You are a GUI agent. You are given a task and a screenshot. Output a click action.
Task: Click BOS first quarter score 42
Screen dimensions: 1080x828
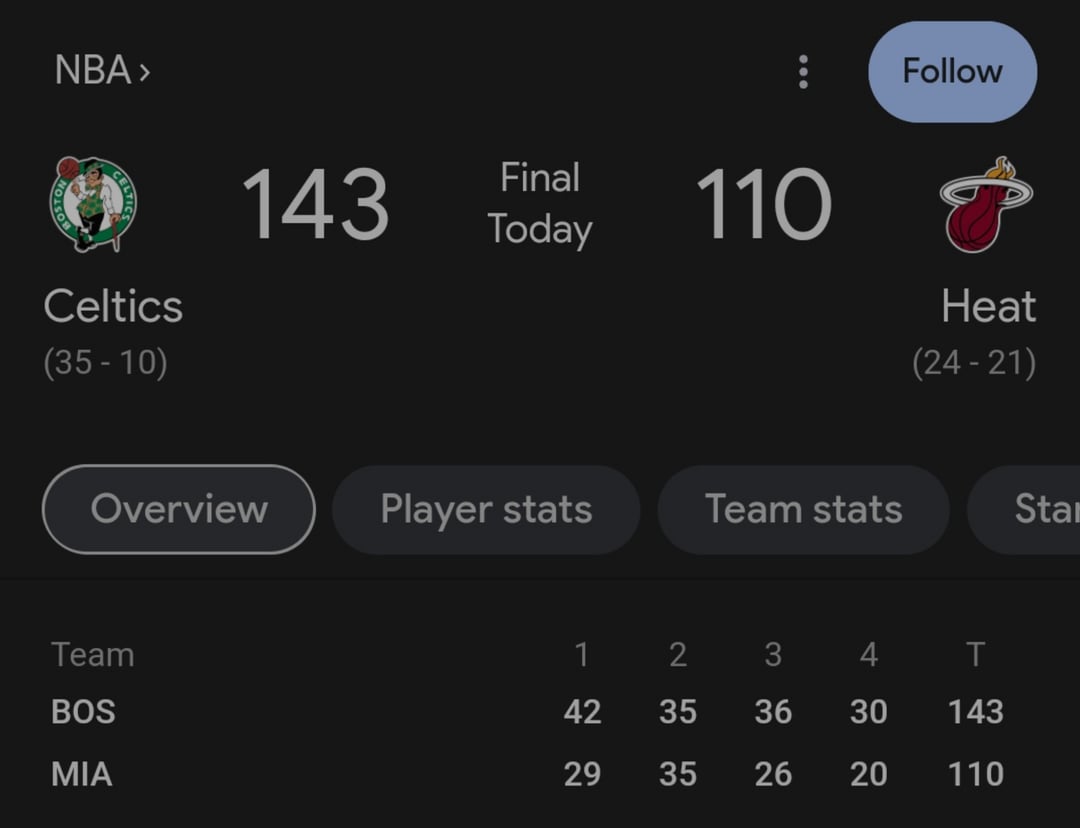[582, 712]
